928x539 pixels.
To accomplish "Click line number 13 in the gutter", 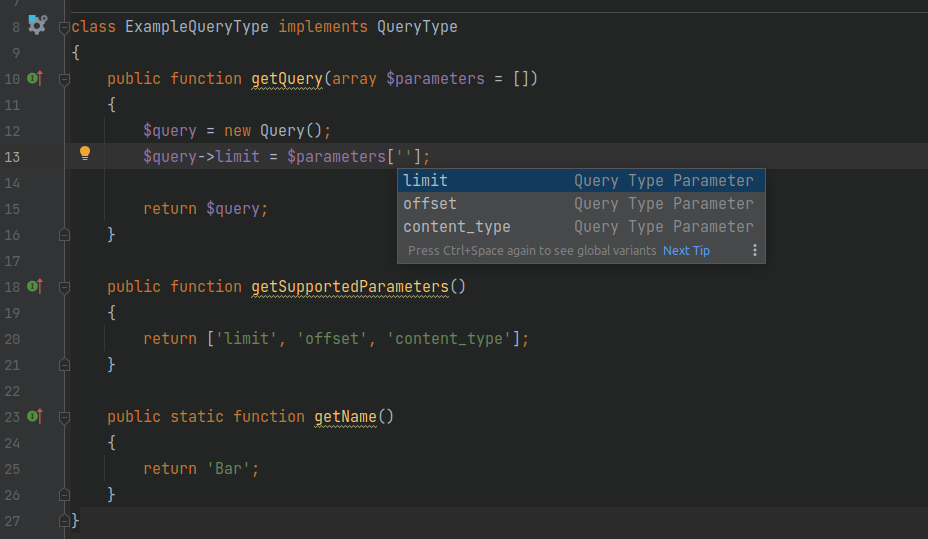I will tap(13, 157).
